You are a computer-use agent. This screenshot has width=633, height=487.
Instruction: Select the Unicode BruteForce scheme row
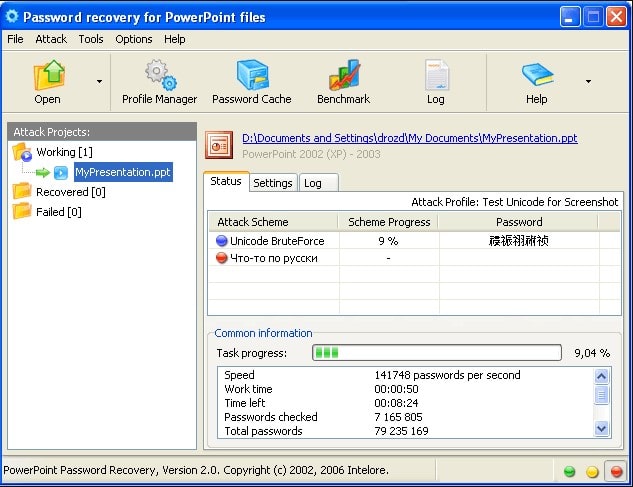(414, 241)
